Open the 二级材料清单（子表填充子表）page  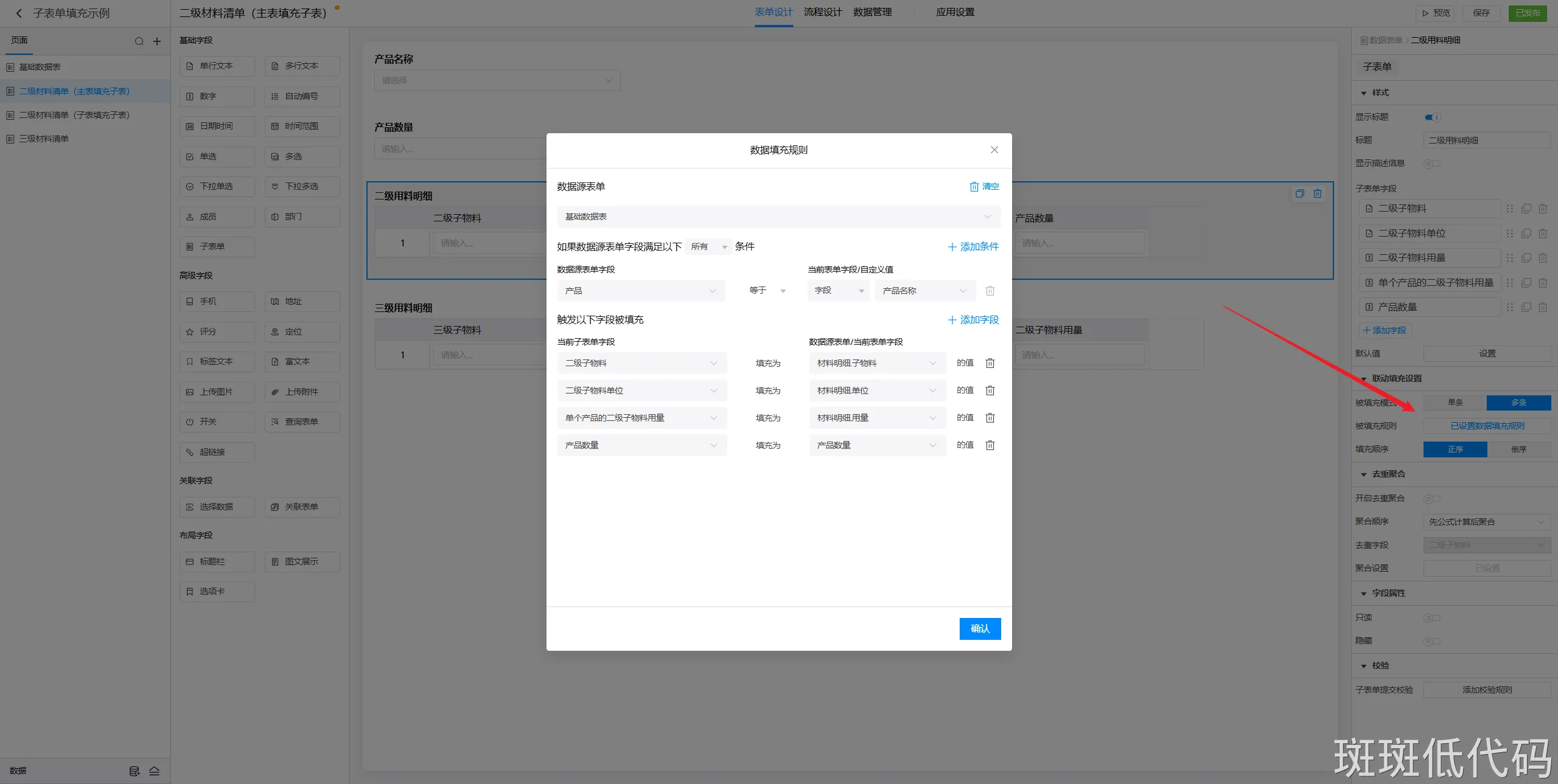tap(74, 115)
